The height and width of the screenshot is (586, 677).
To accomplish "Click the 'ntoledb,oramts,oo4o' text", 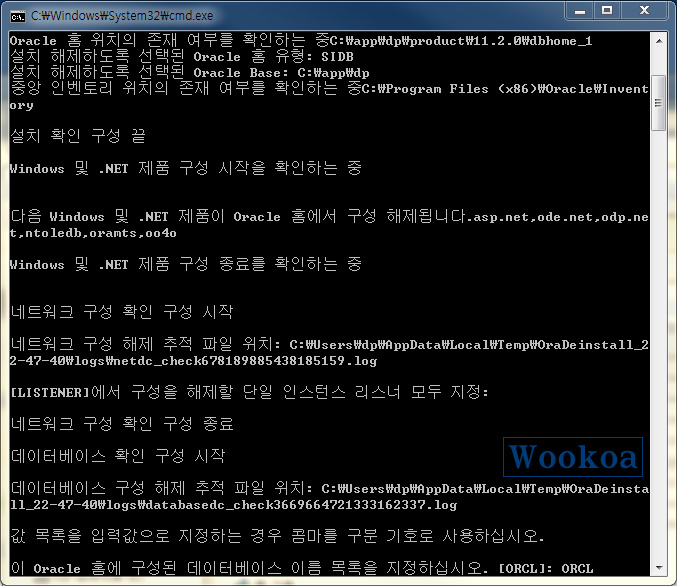I will coord(101,233).
